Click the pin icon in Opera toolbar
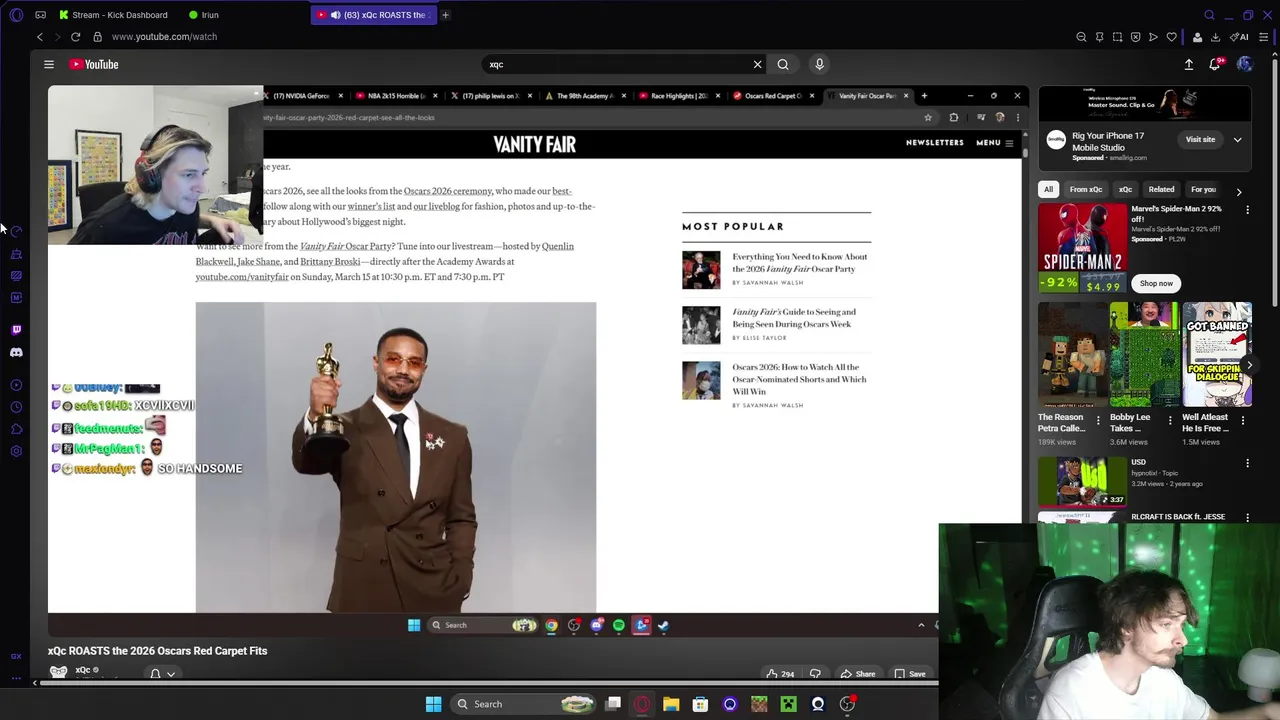Screen dimensions: 1280x720 (x=1099, y=37)
